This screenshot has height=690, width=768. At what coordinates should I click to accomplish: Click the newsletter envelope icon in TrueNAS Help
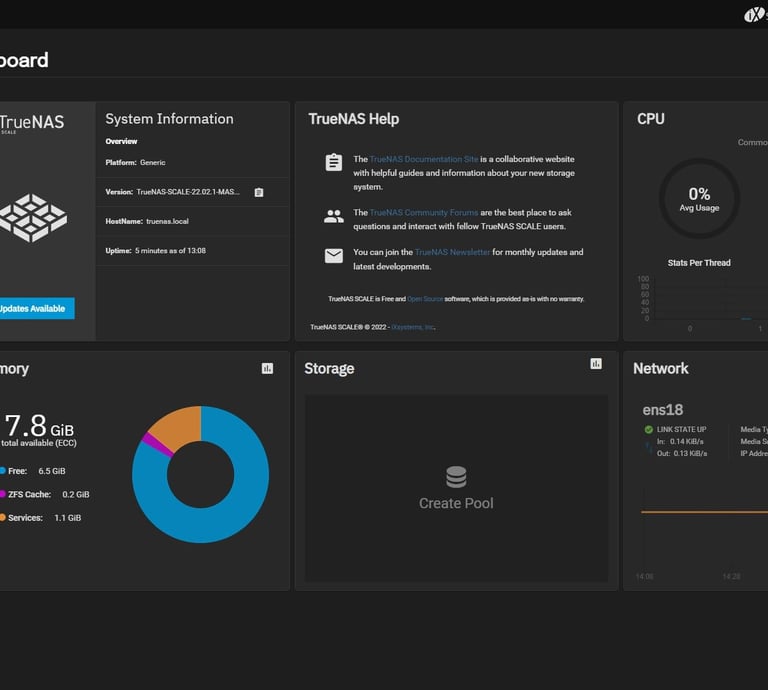tap(334, 256)
